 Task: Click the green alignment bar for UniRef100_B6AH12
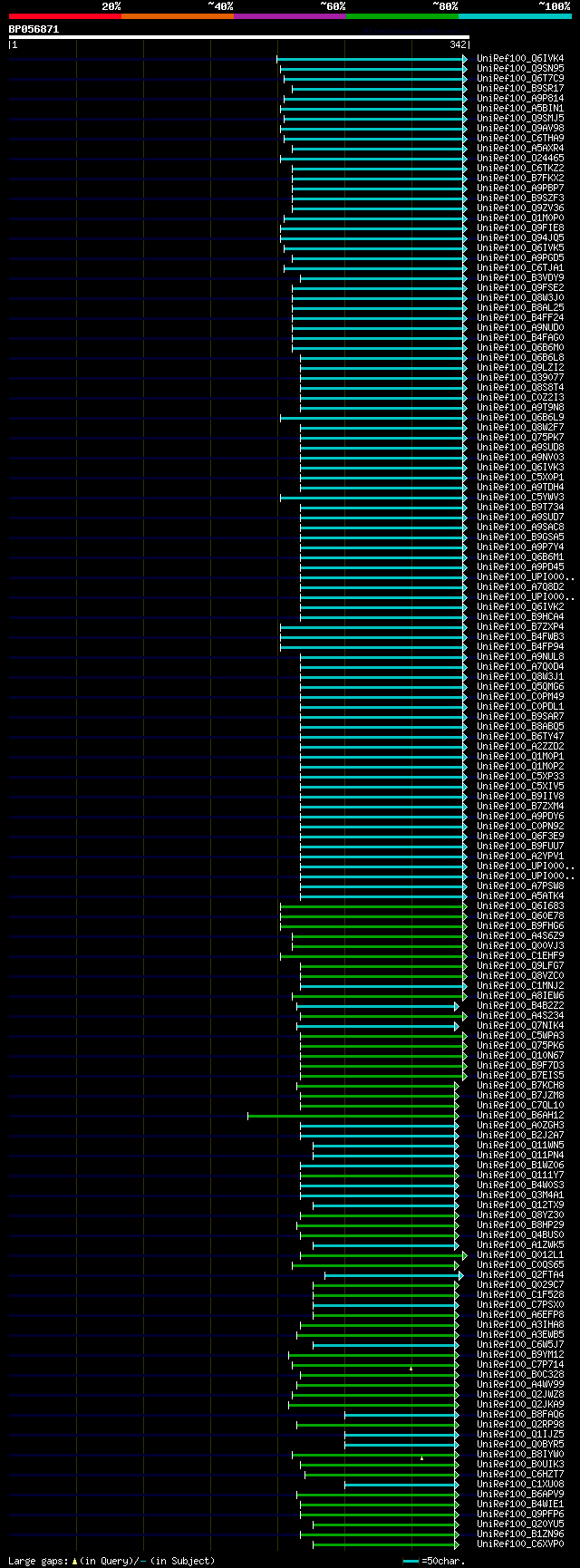pyautogui.click(x=353, y=1115)
